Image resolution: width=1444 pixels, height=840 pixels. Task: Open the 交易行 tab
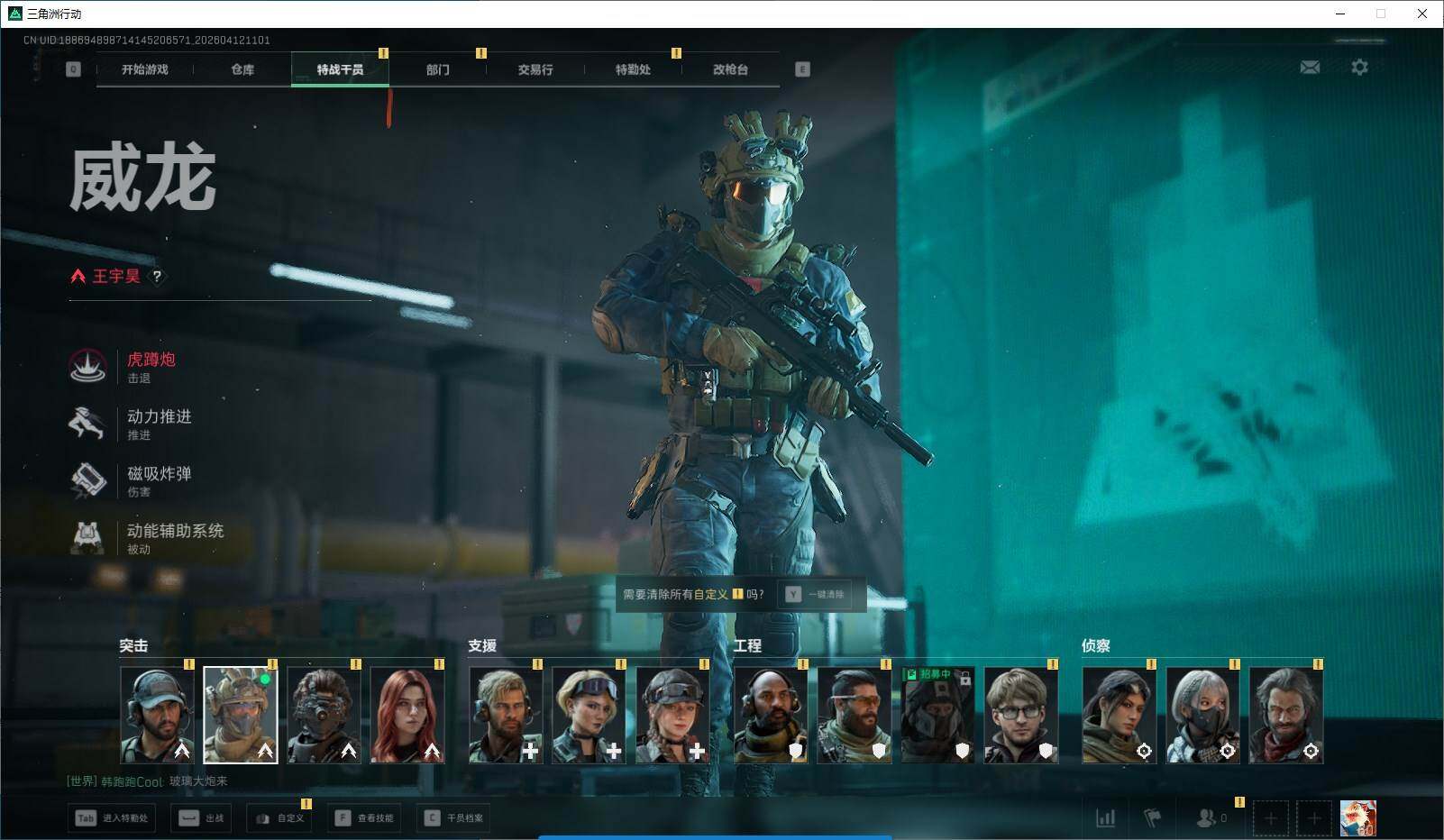[x=535, y=69]
